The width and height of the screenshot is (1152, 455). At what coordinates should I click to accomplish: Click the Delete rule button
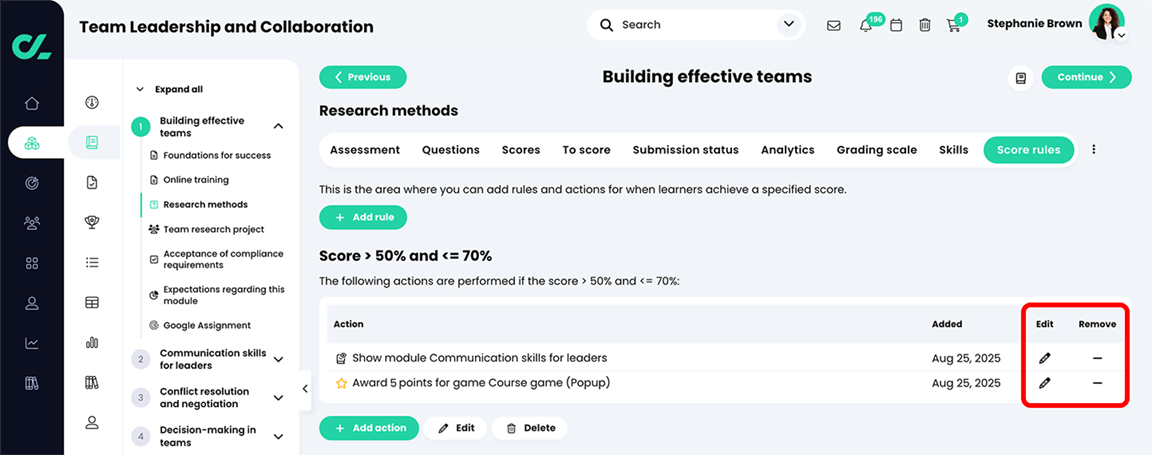tap(530, 428)
